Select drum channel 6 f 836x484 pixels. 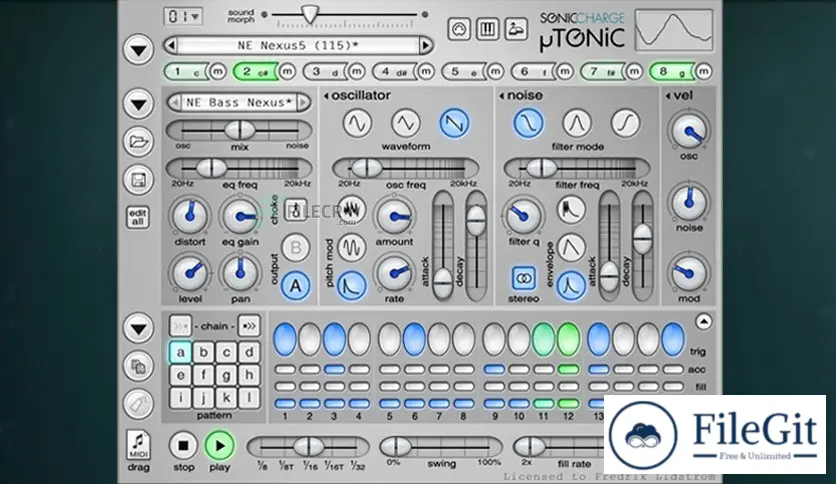[x=534, y=71]
